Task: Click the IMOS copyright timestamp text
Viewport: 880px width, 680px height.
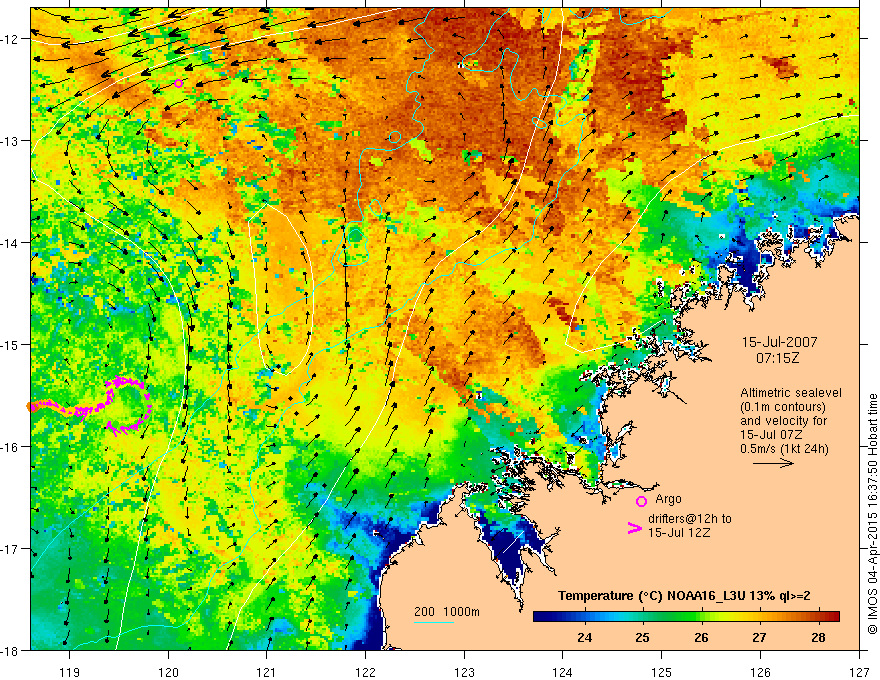Action: 872,514
